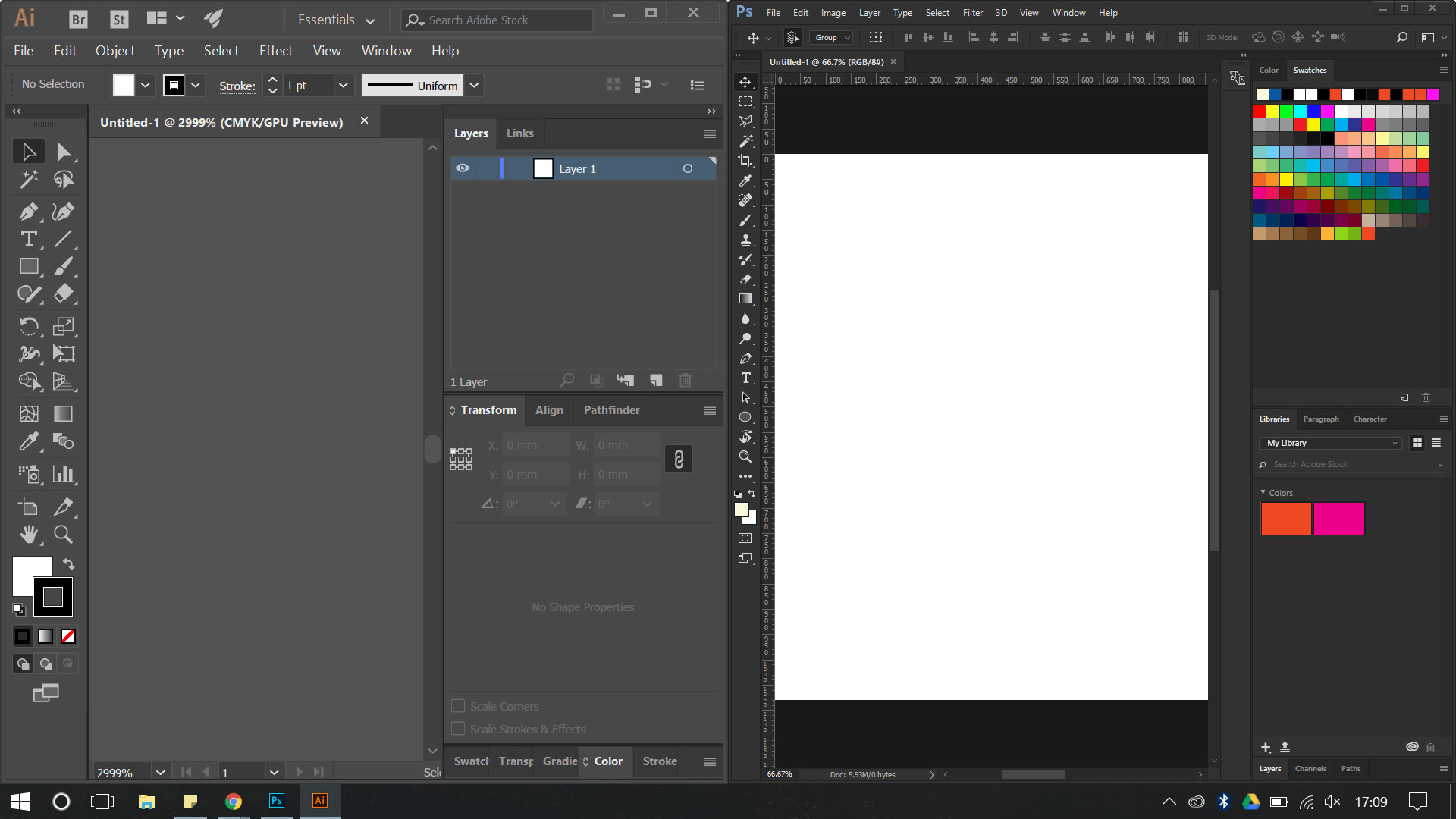Click the delete layer trash icon in Illustrator
This screenshot has width=1456, height=819.
pyautogui.click(x=685, y=381)
